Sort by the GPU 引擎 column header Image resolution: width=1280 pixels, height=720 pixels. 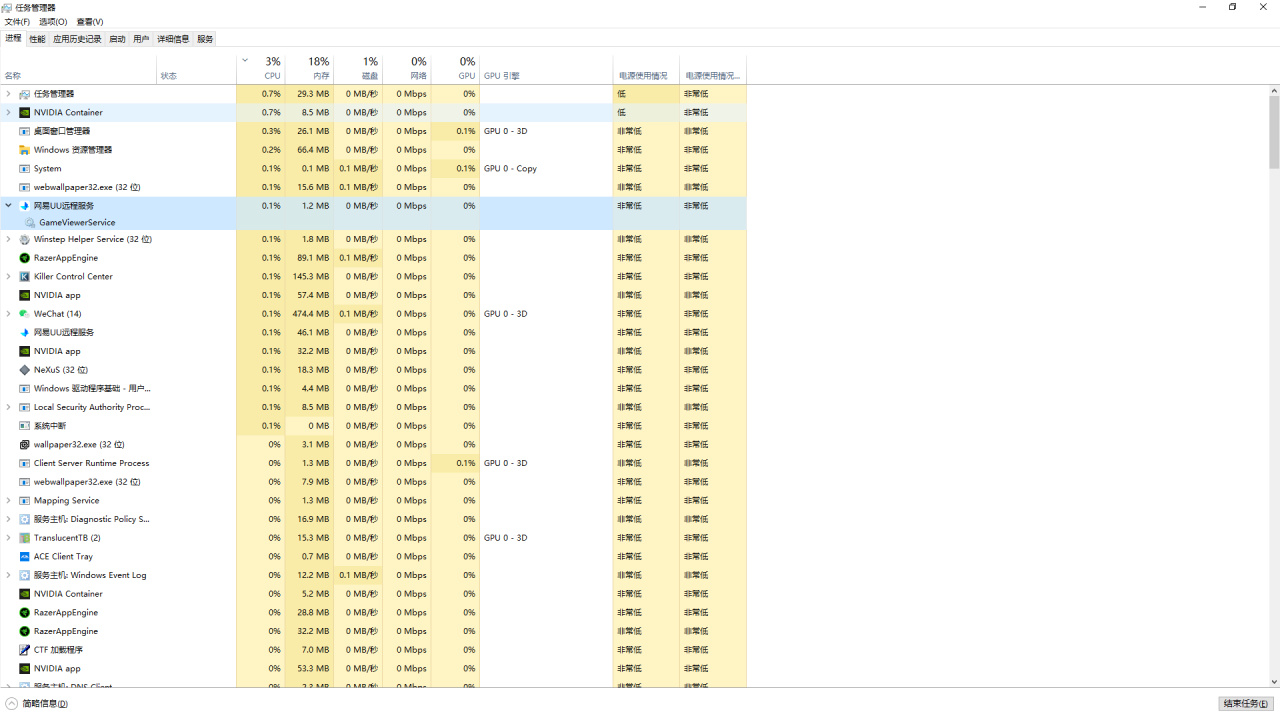[x=546, y=69]
